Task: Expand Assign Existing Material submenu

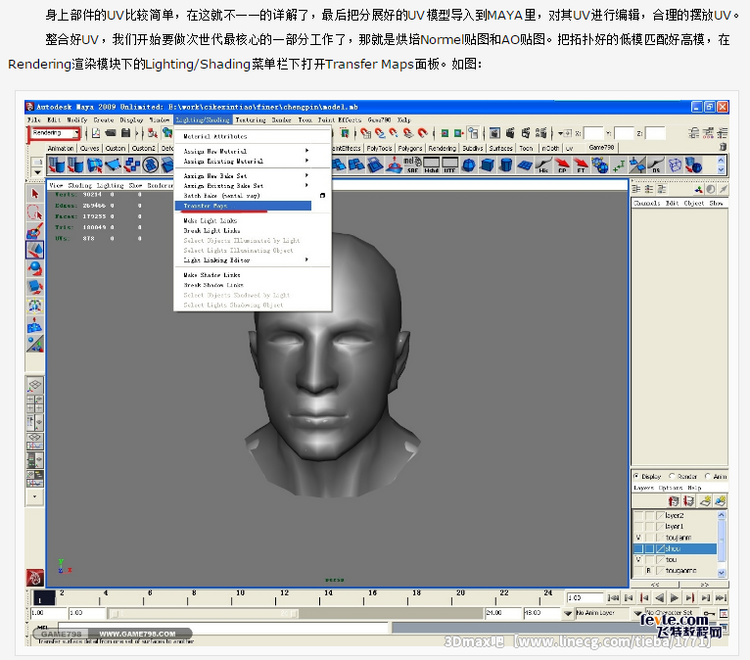Action: pos(307,161)
